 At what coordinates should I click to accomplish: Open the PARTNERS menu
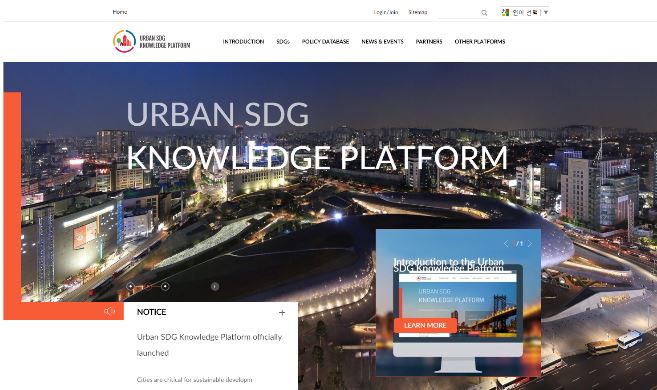(x=429, y=41)
